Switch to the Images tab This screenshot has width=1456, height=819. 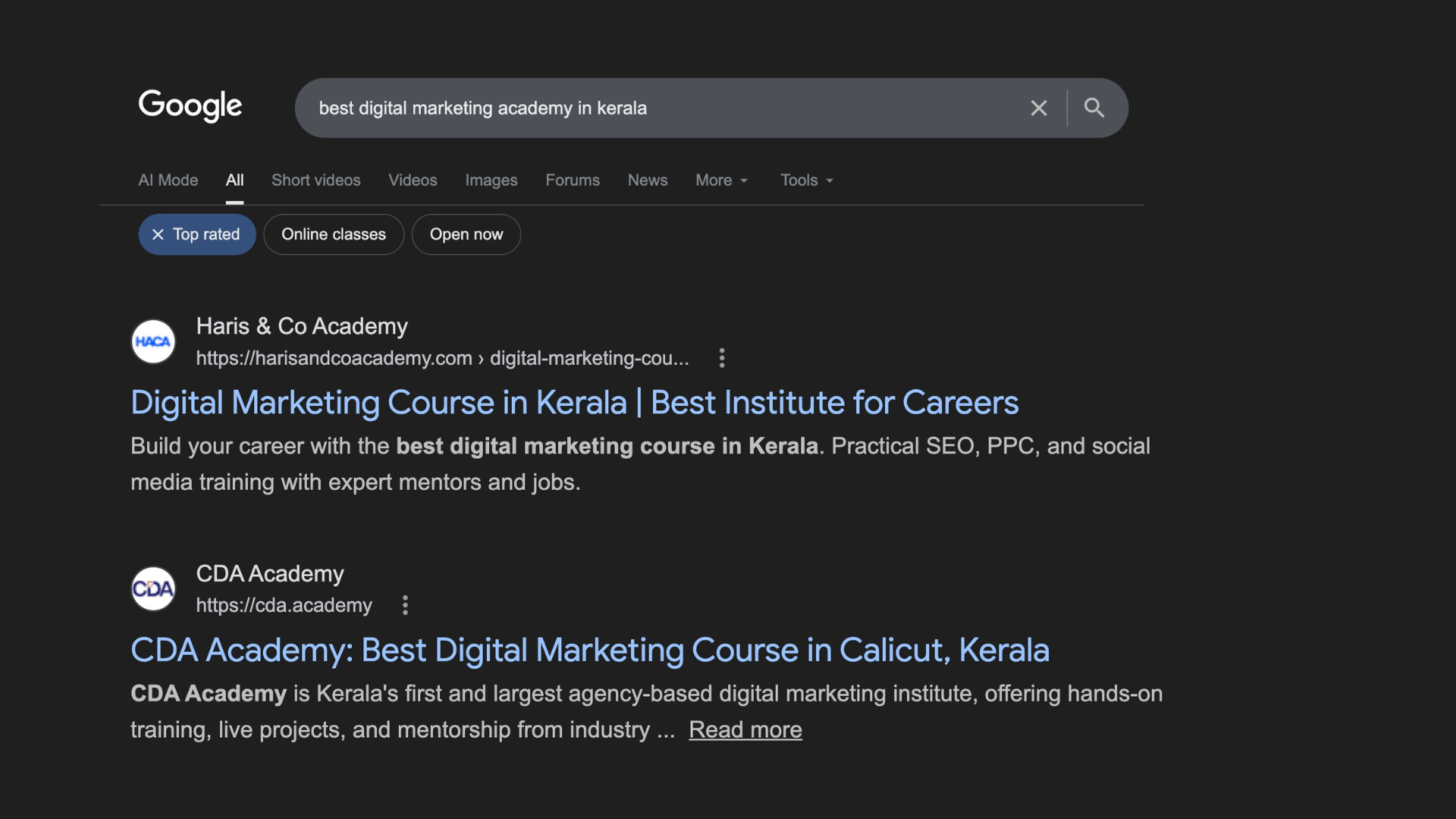491,180
